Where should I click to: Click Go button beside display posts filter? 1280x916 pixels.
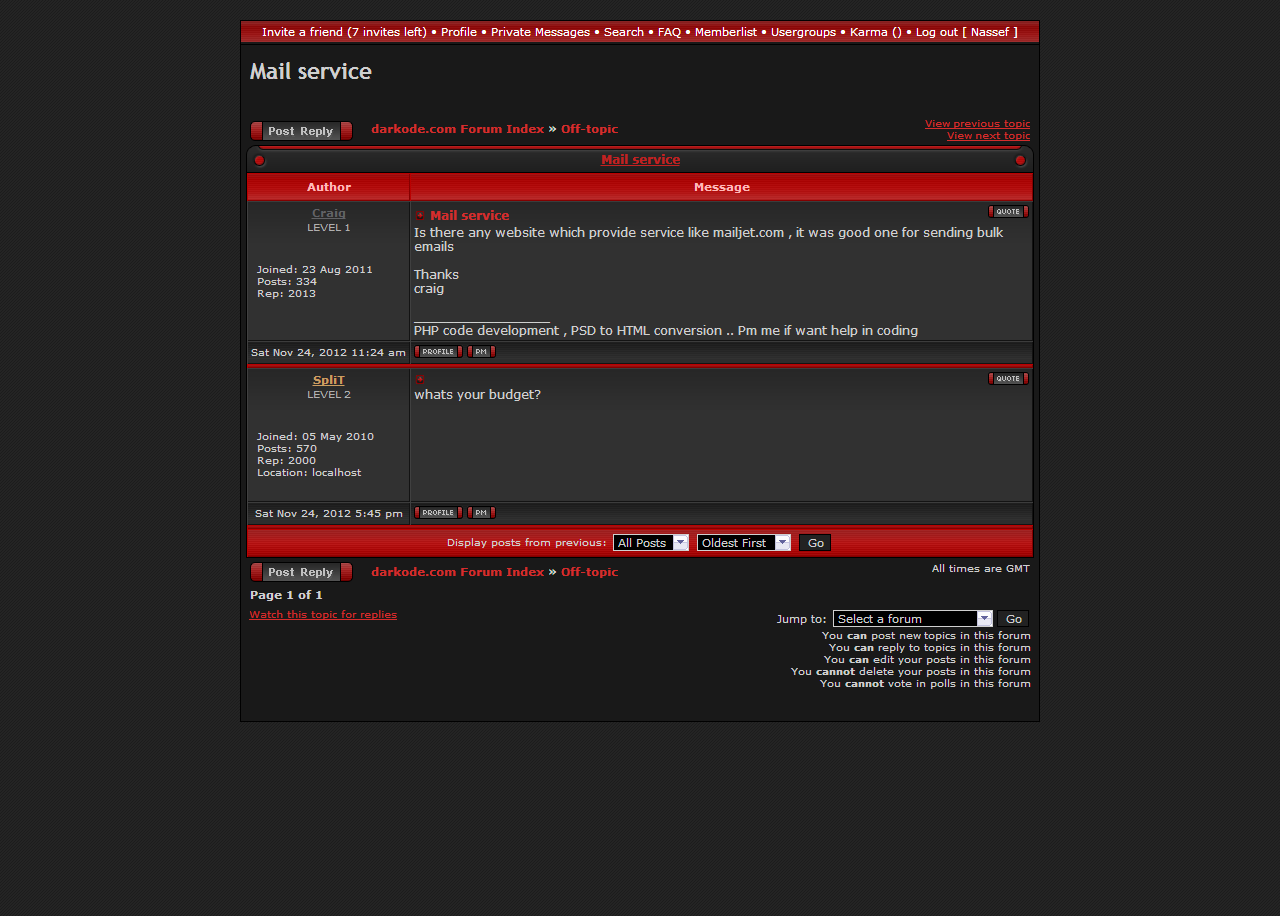click(815, 543)
